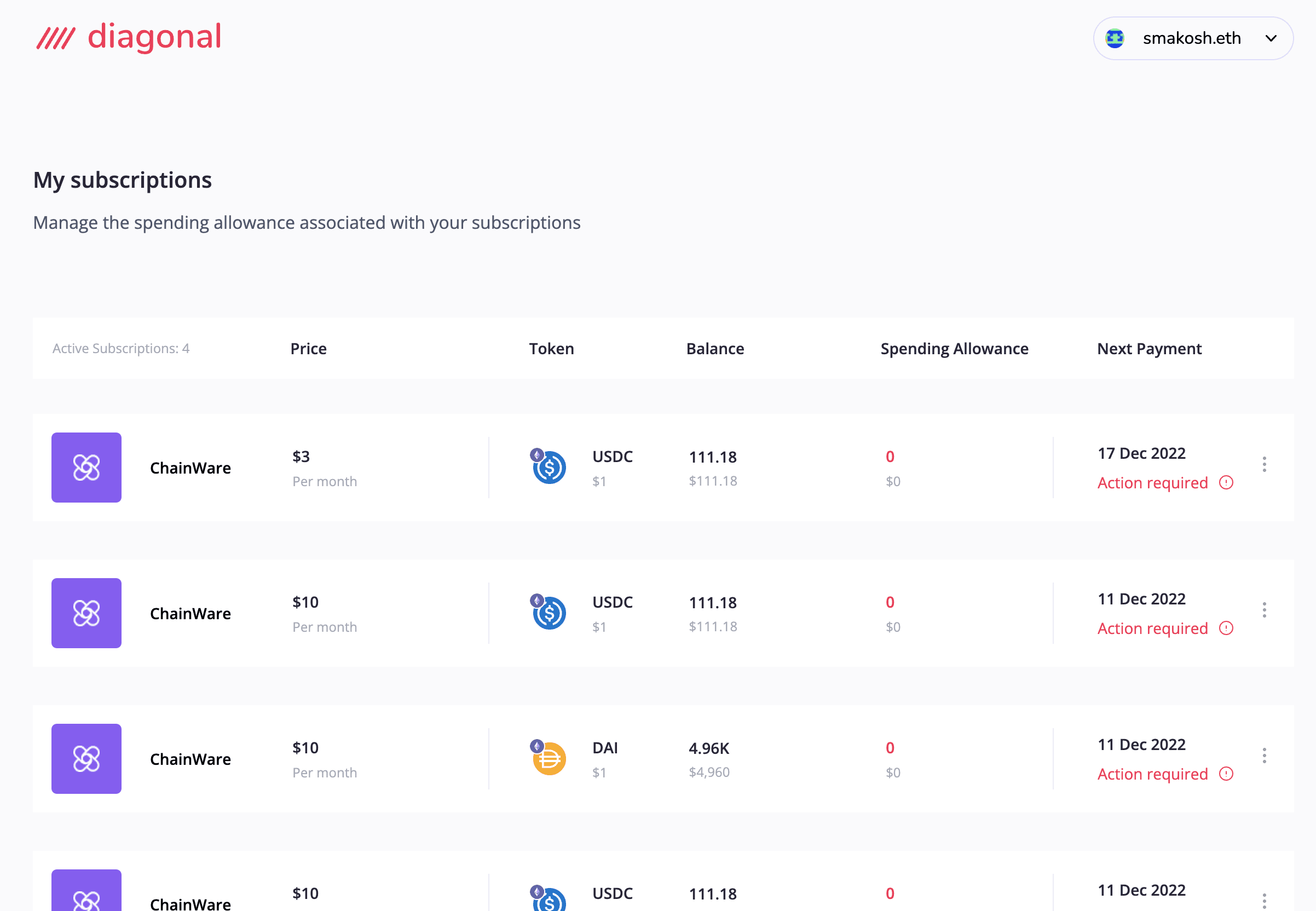Click the '17 Dec 2022' payment date

(1141, 453)
